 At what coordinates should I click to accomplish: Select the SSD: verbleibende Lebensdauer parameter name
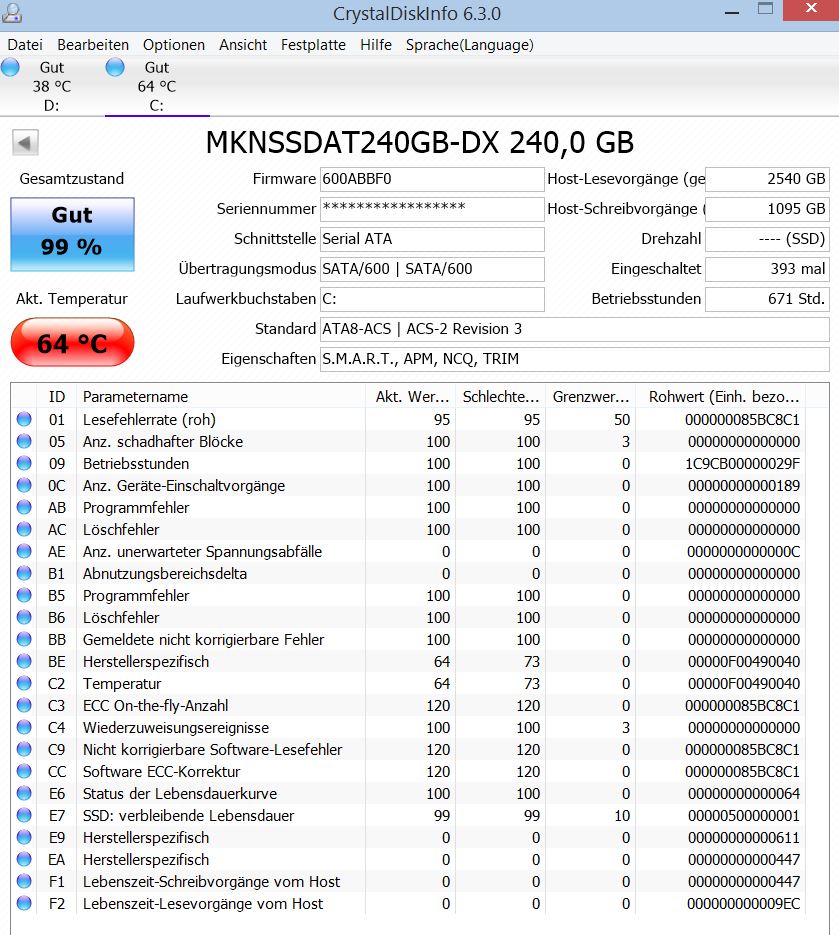click(188, 816)
